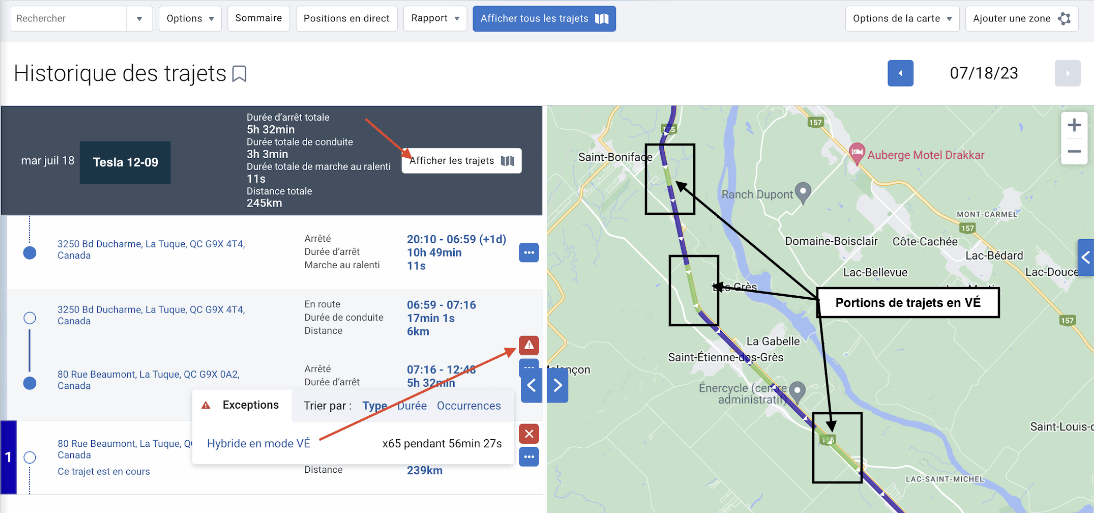1100x514 pixels.
Task: Open 3250 Bd Ducharme En route address
Action: coord(151,315)
